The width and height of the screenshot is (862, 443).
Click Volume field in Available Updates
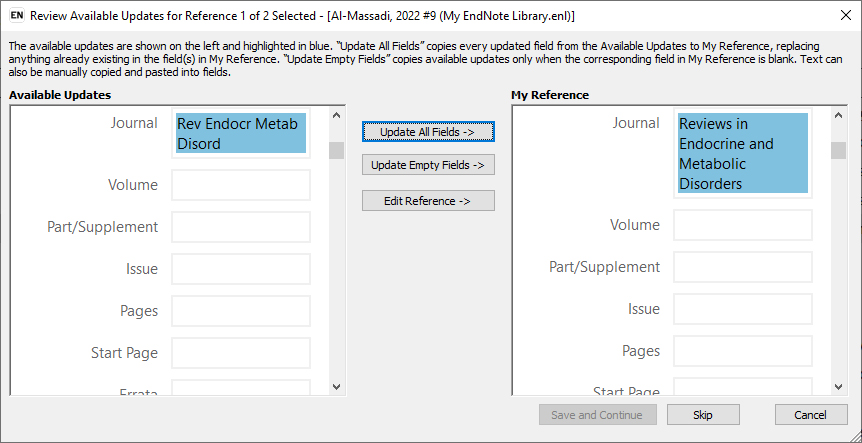[241, 185]
